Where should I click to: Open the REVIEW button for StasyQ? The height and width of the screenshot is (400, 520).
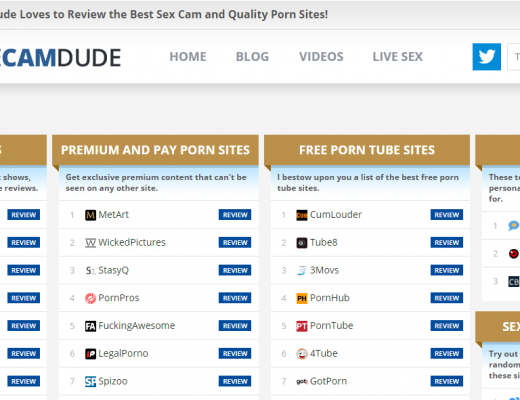(235, 270)
